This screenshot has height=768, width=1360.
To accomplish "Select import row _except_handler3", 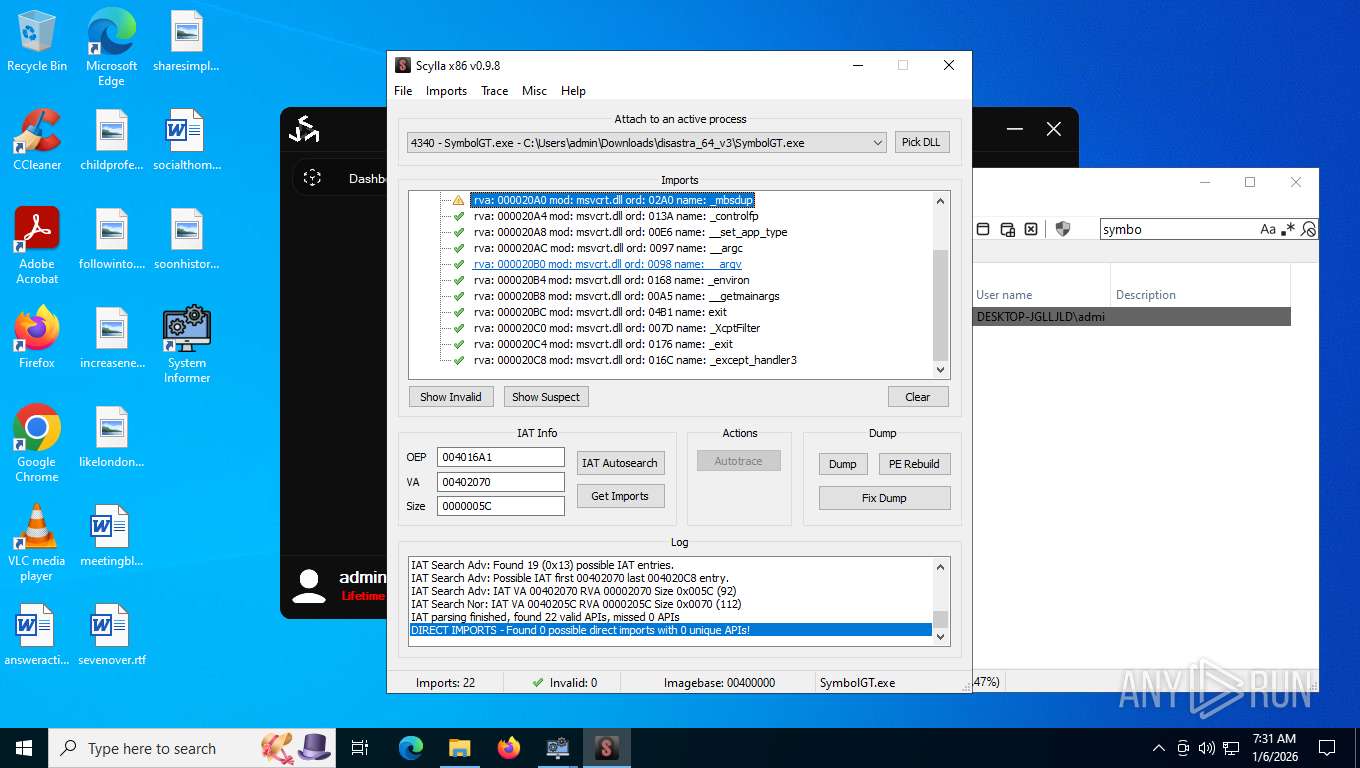I will click(635, 360).
